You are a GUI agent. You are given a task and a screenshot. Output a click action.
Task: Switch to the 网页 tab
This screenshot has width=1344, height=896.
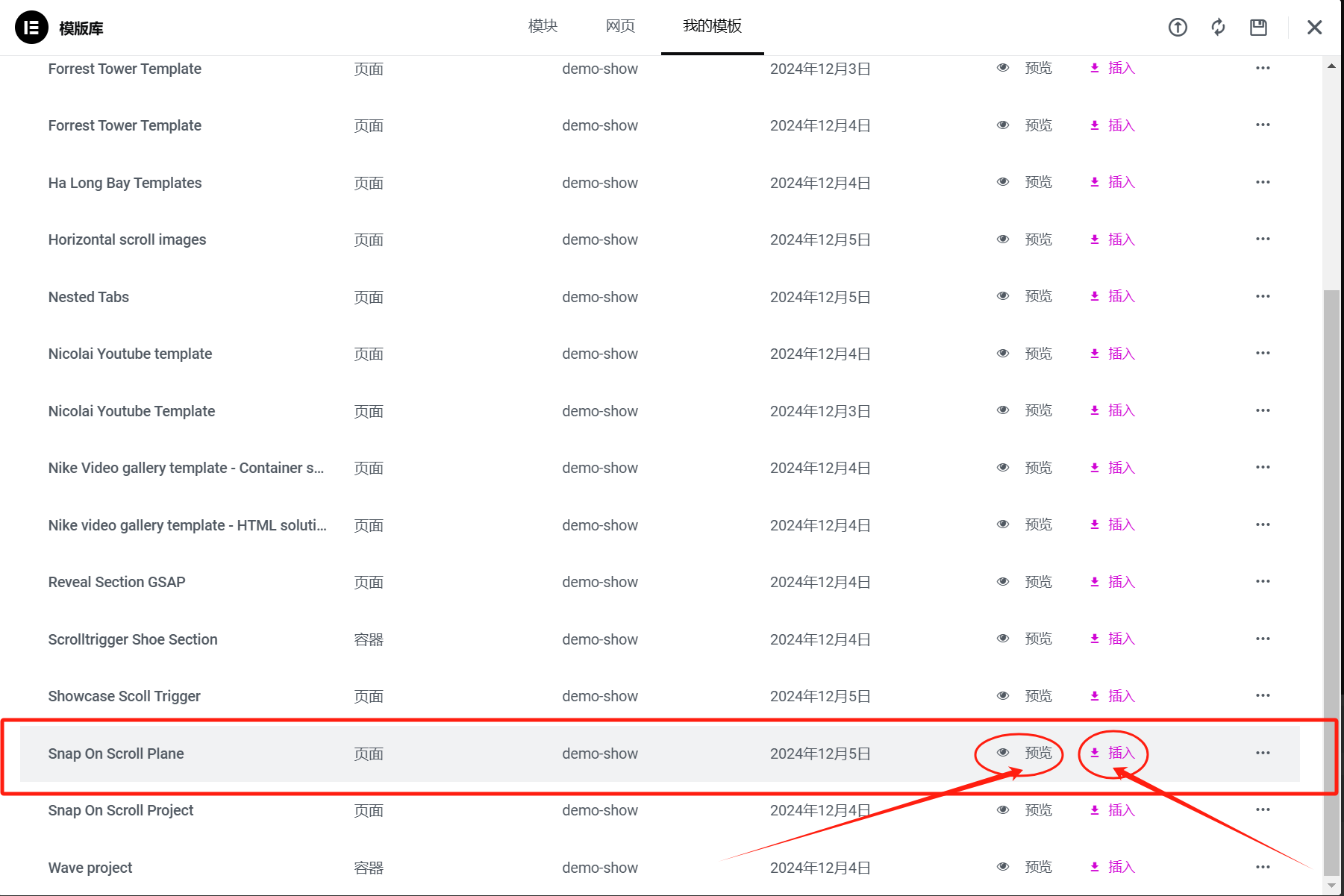619,25
